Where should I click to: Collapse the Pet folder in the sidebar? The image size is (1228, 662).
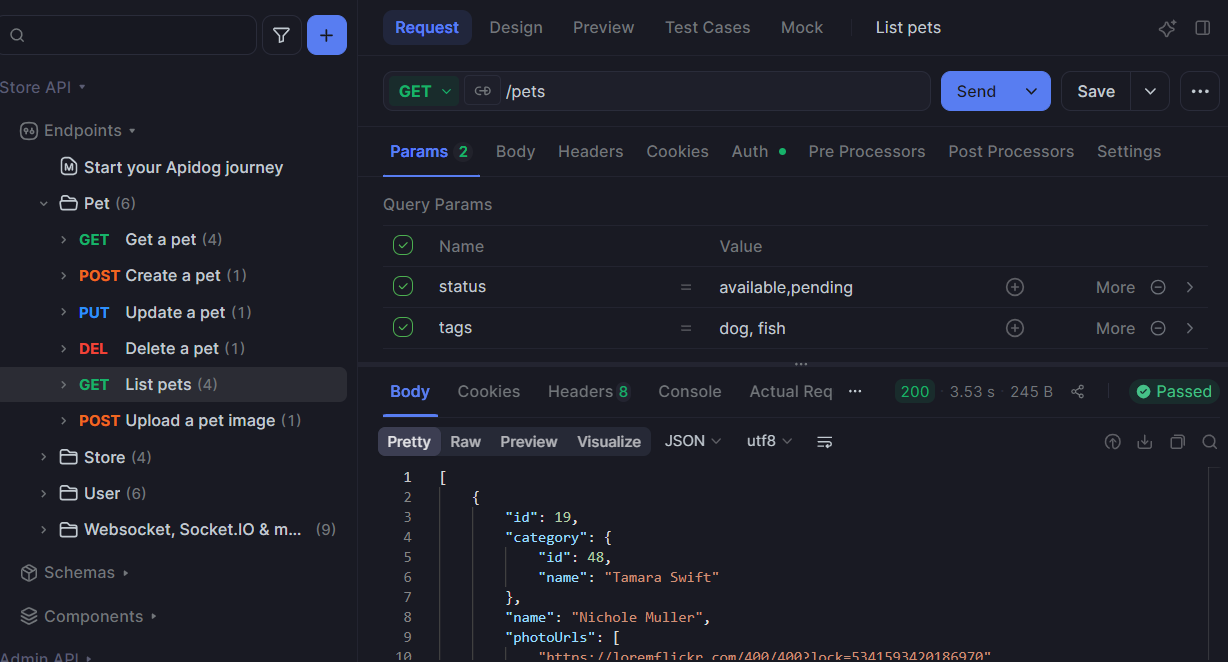click(43, 202)
